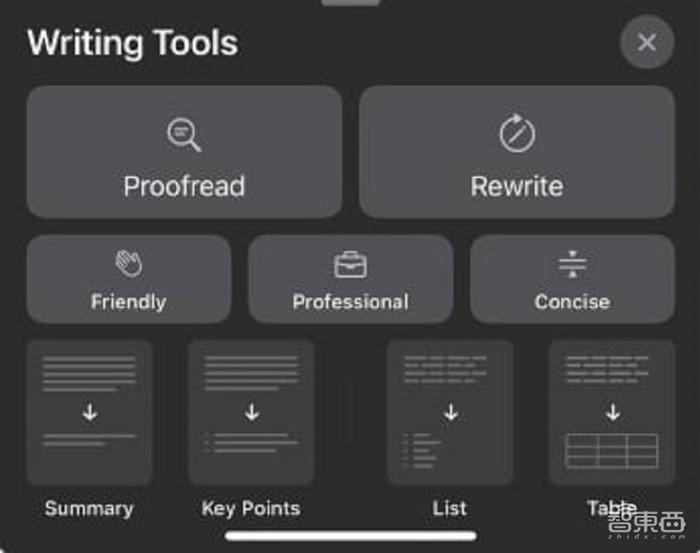Choose the Concise compress lines icon
Image resolution: width=700 pixels, height=553 pixels.
(x=572, y=264)
